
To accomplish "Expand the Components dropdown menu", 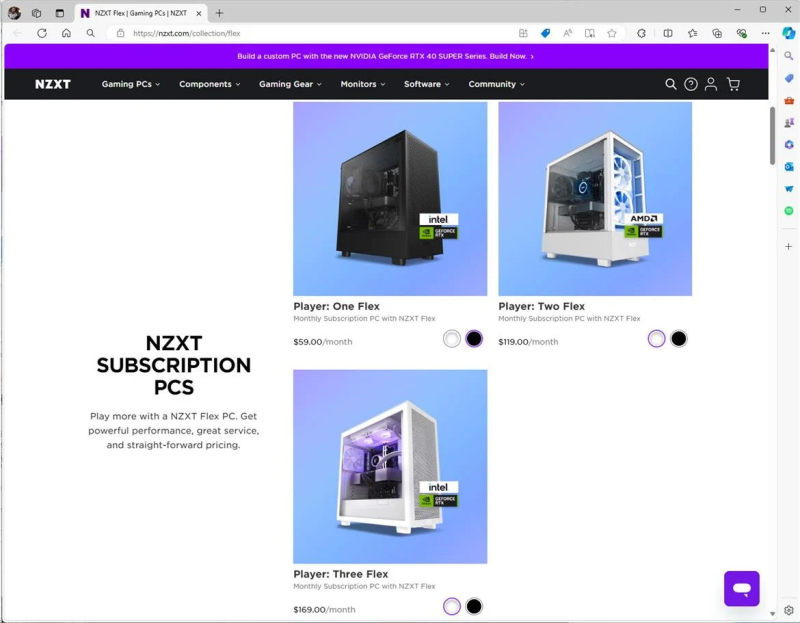I will pos(209,84).
